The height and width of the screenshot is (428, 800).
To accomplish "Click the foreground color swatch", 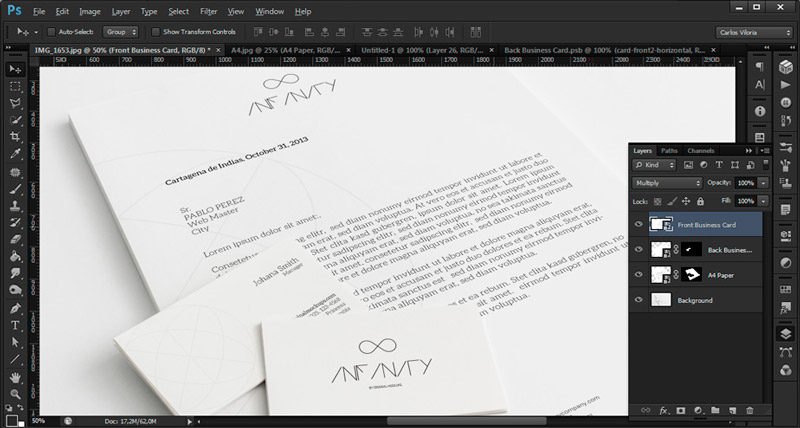I will coord(11,420).
